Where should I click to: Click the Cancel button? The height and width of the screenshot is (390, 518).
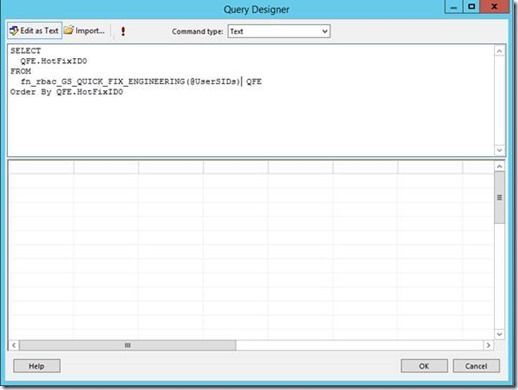click(476, 366)
